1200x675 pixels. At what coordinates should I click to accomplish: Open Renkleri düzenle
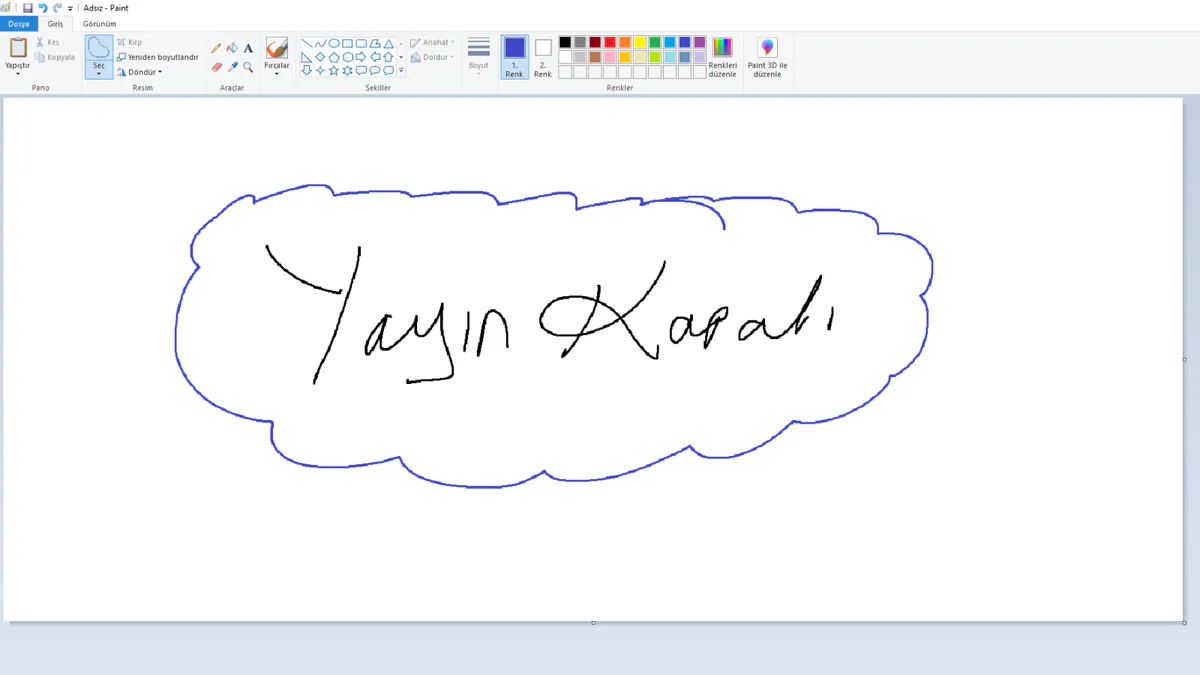(x=722, y=58)
